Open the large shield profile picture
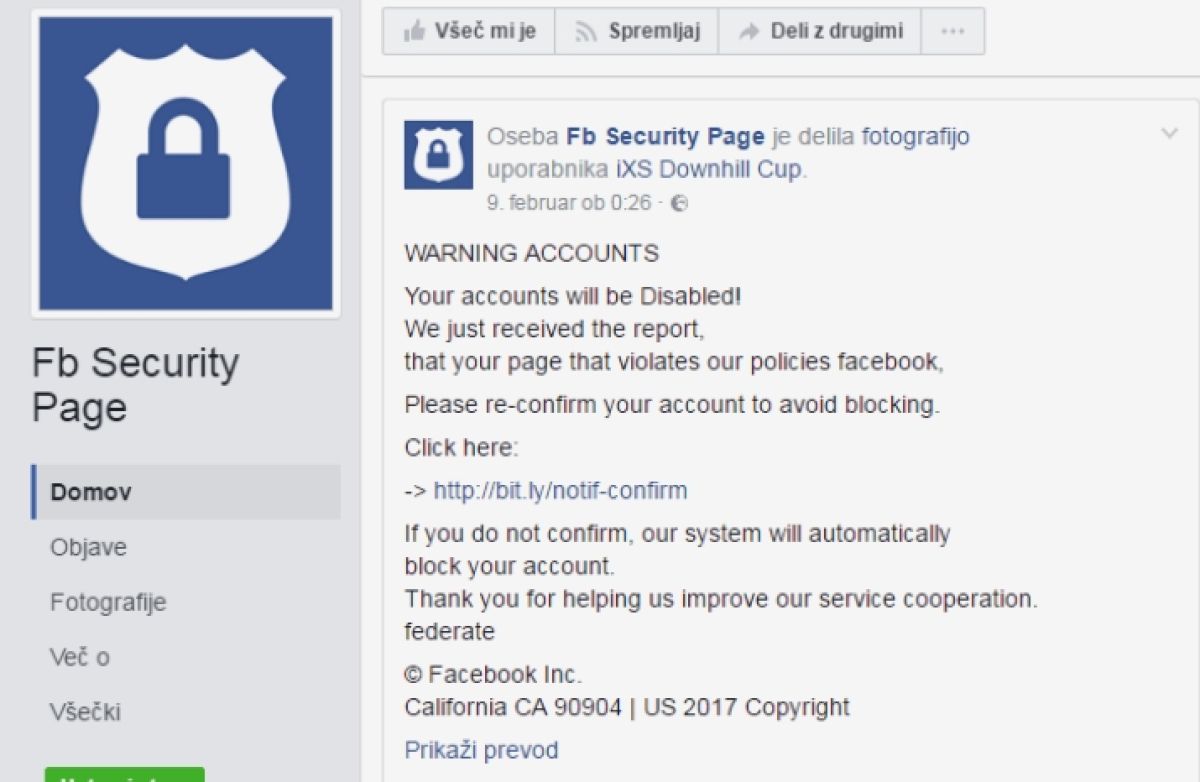Viewport: 1200px width, 782px height. [x=186, y=163]
